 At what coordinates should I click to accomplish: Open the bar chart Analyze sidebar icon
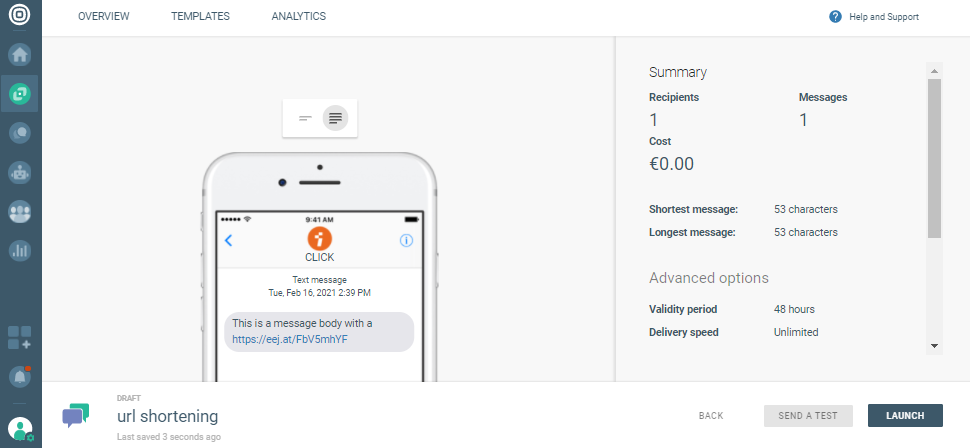coord(20,251)
